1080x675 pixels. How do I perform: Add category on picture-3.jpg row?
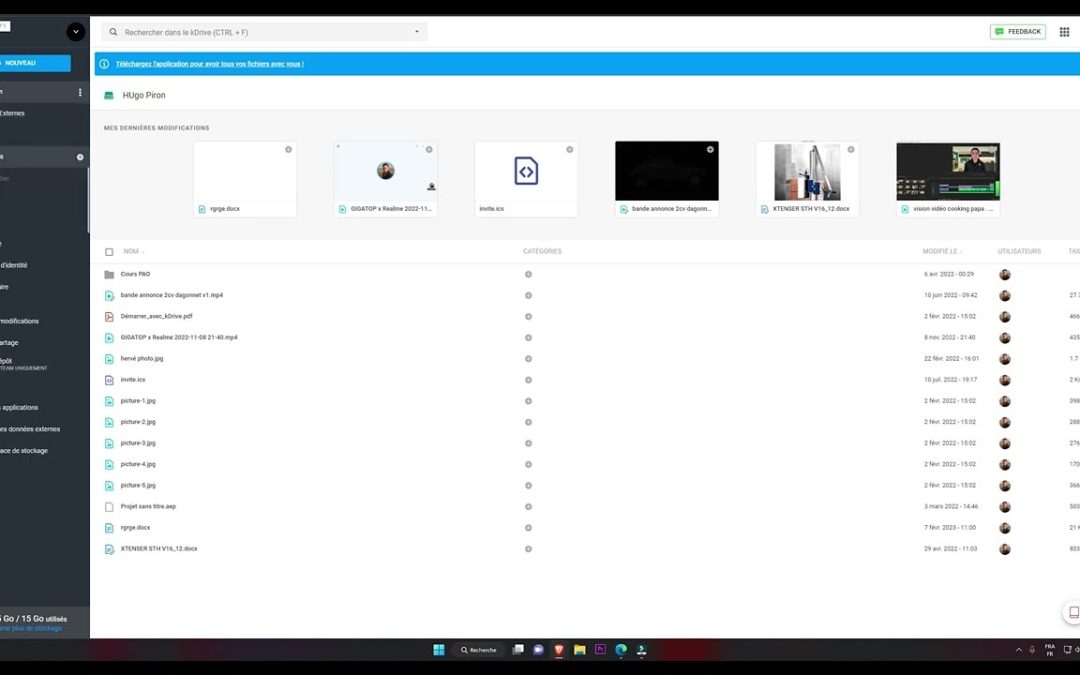[x=528, y=444]
